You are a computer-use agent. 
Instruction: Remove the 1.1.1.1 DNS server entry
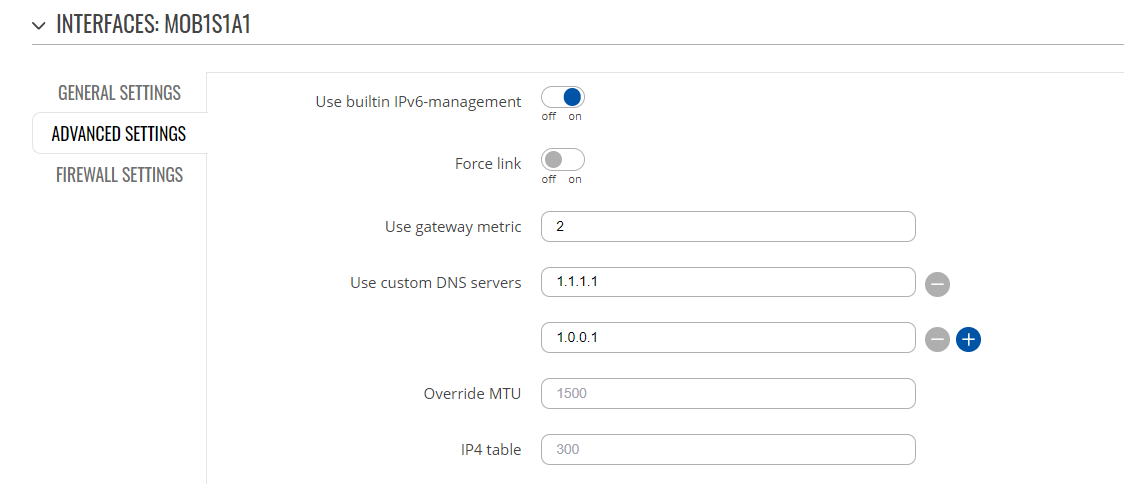point(938,284)
